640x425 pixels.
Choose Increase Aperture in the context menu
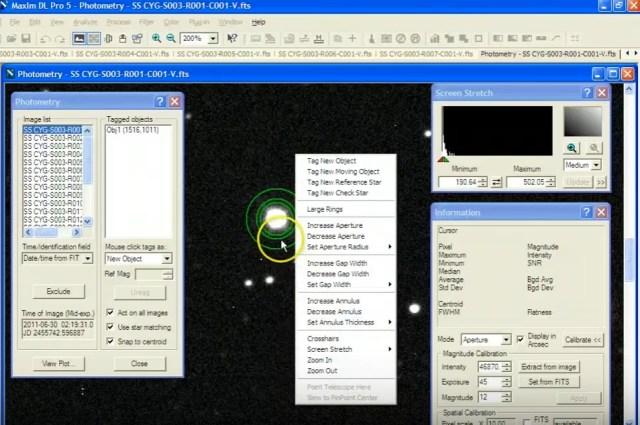click(x=334, y=225)
